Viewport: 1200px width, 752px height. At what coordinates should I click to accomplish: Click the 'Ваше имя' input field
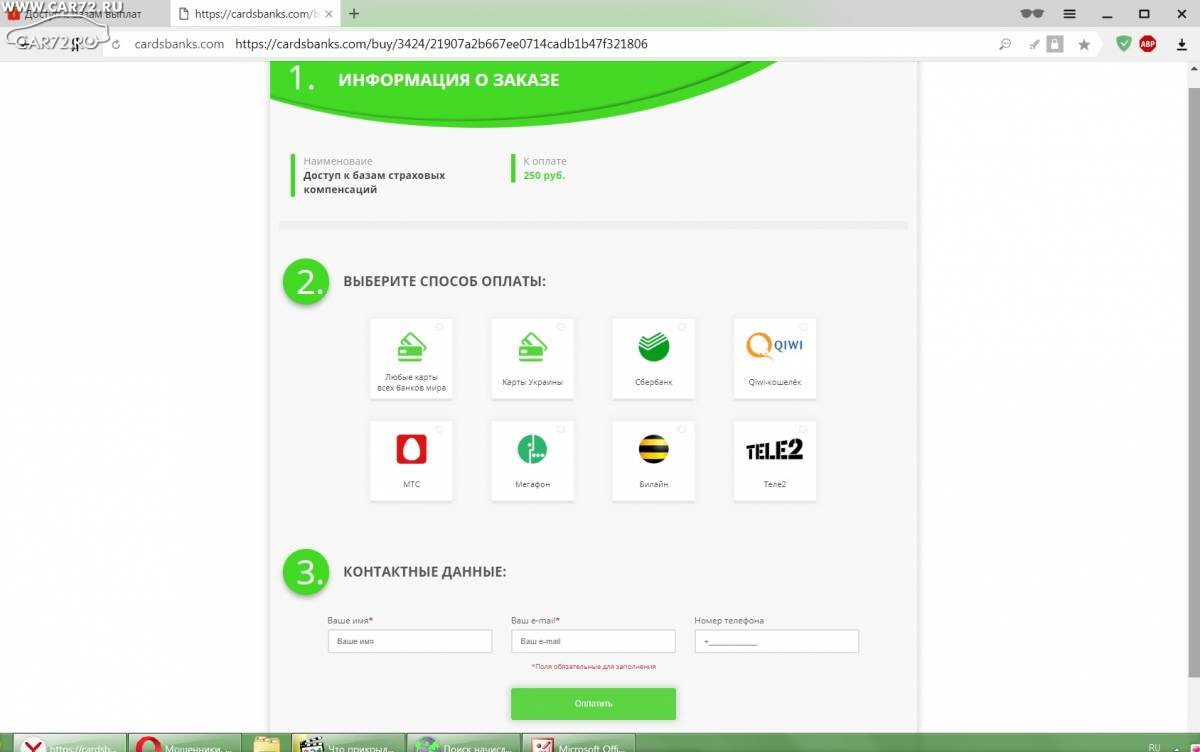tap(410, 641)
